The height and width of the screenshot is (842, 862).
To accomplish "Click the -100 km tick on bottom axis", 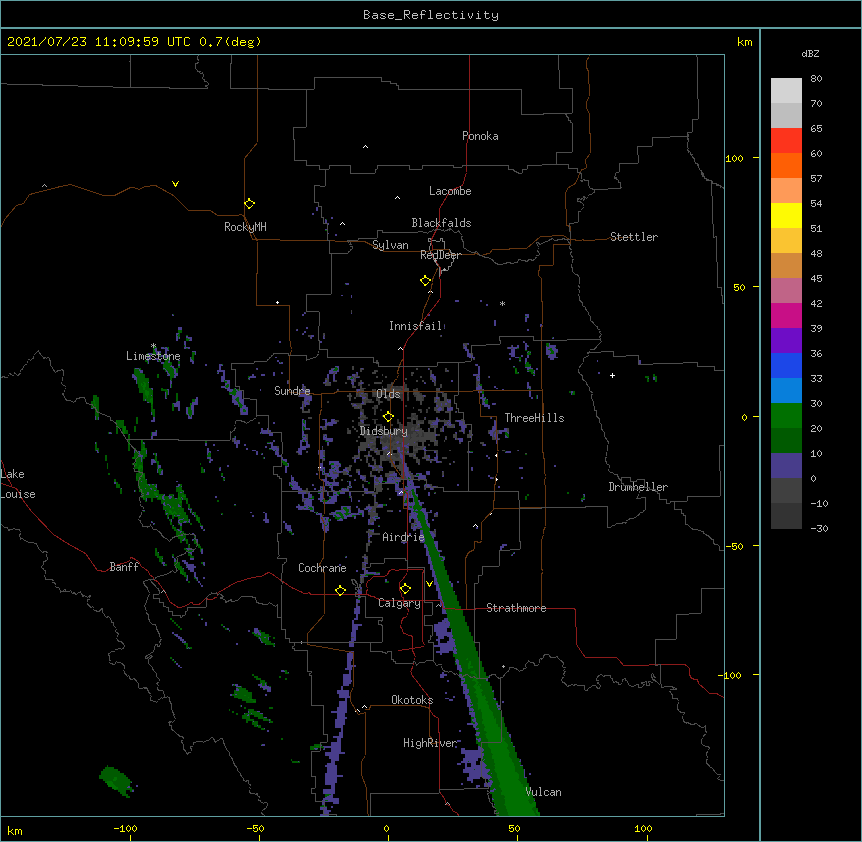I will (125, 828).
